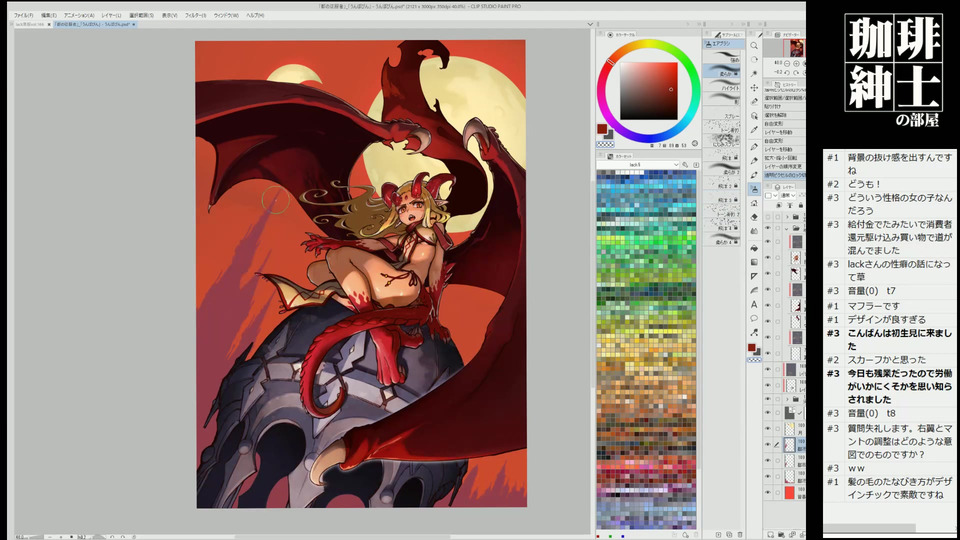Viewport: 960px width, 540px height.
Task: Open the lack5 color set dropdown
Action: 638,165
